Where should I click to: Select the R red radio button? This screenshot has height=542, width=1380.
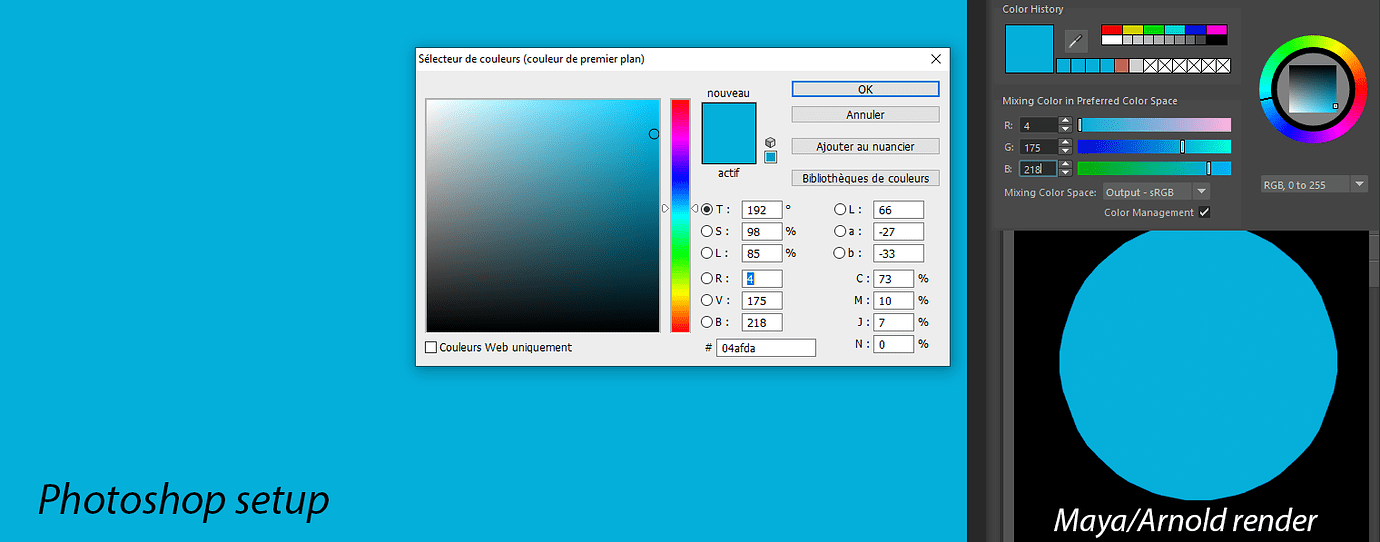pyautogui.click(x=707, y=279)
